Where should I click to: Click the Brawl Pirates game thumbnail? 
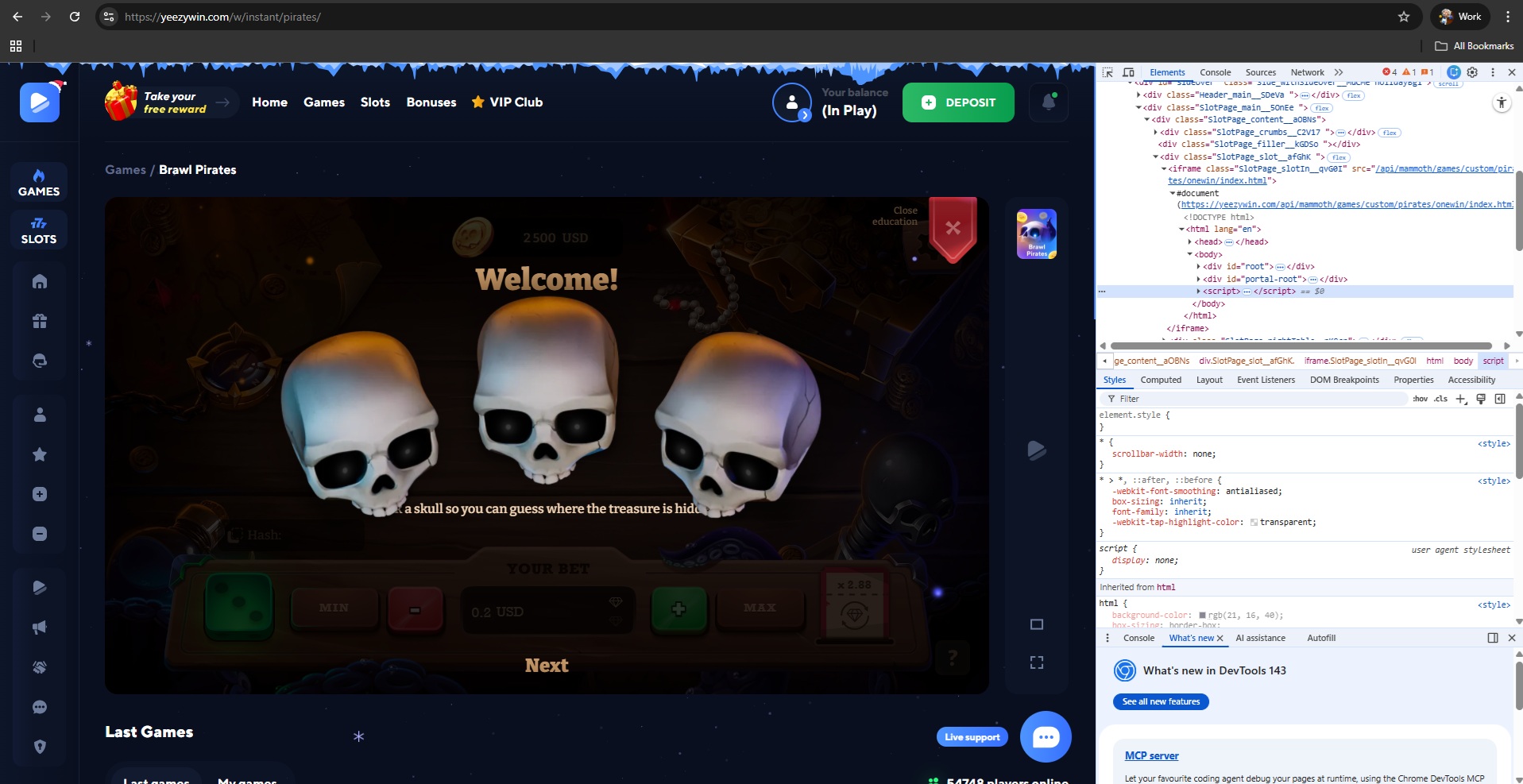pos(1036,234)
